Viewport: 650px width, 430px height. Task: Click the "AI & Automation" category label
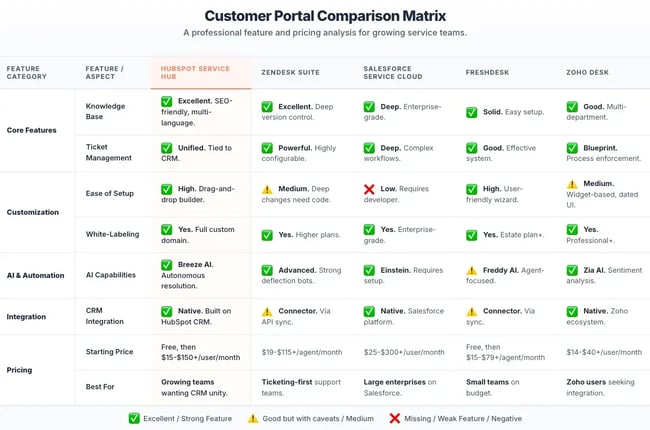[x=34, y=275]
